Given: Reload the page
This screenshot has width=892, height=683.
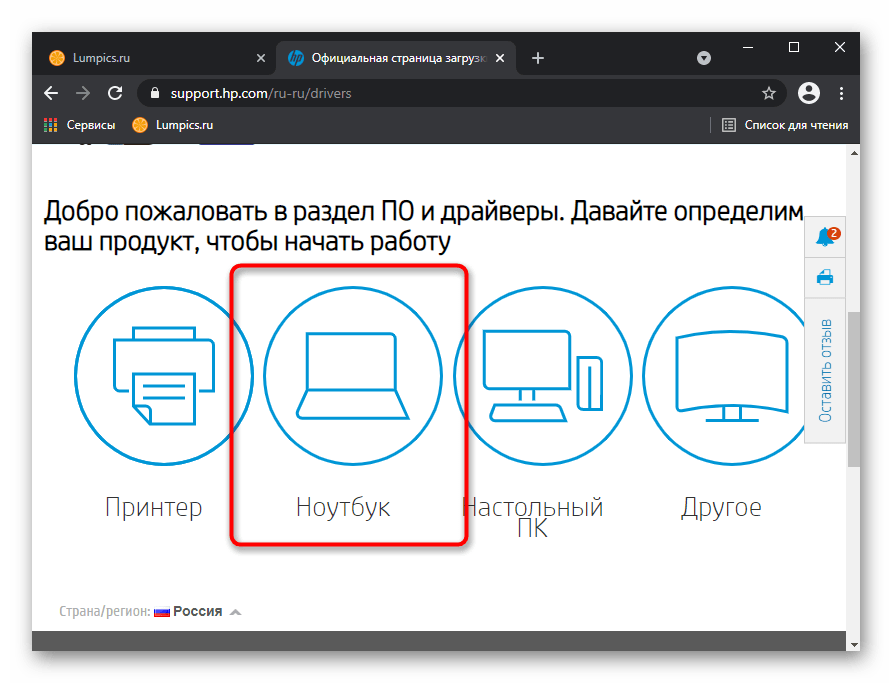Looking at the screenshot, I should pyautogui.click(x=115, y=93).
